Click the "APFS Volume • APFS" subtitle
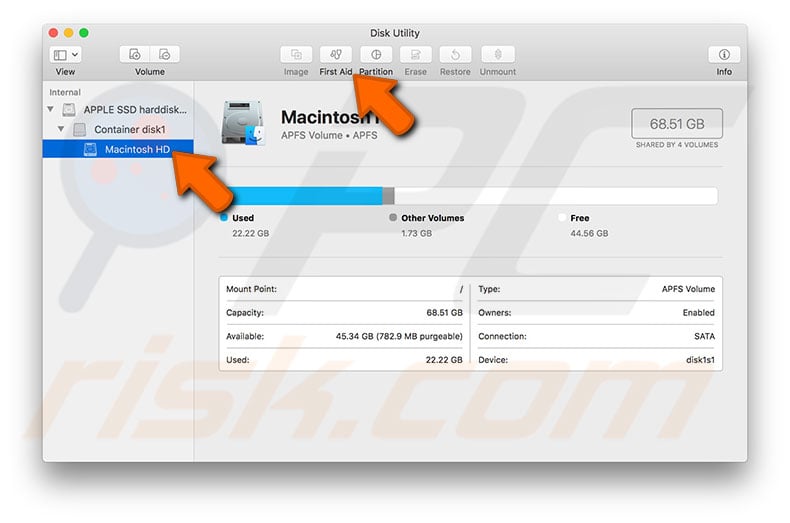 pos(329,135)
